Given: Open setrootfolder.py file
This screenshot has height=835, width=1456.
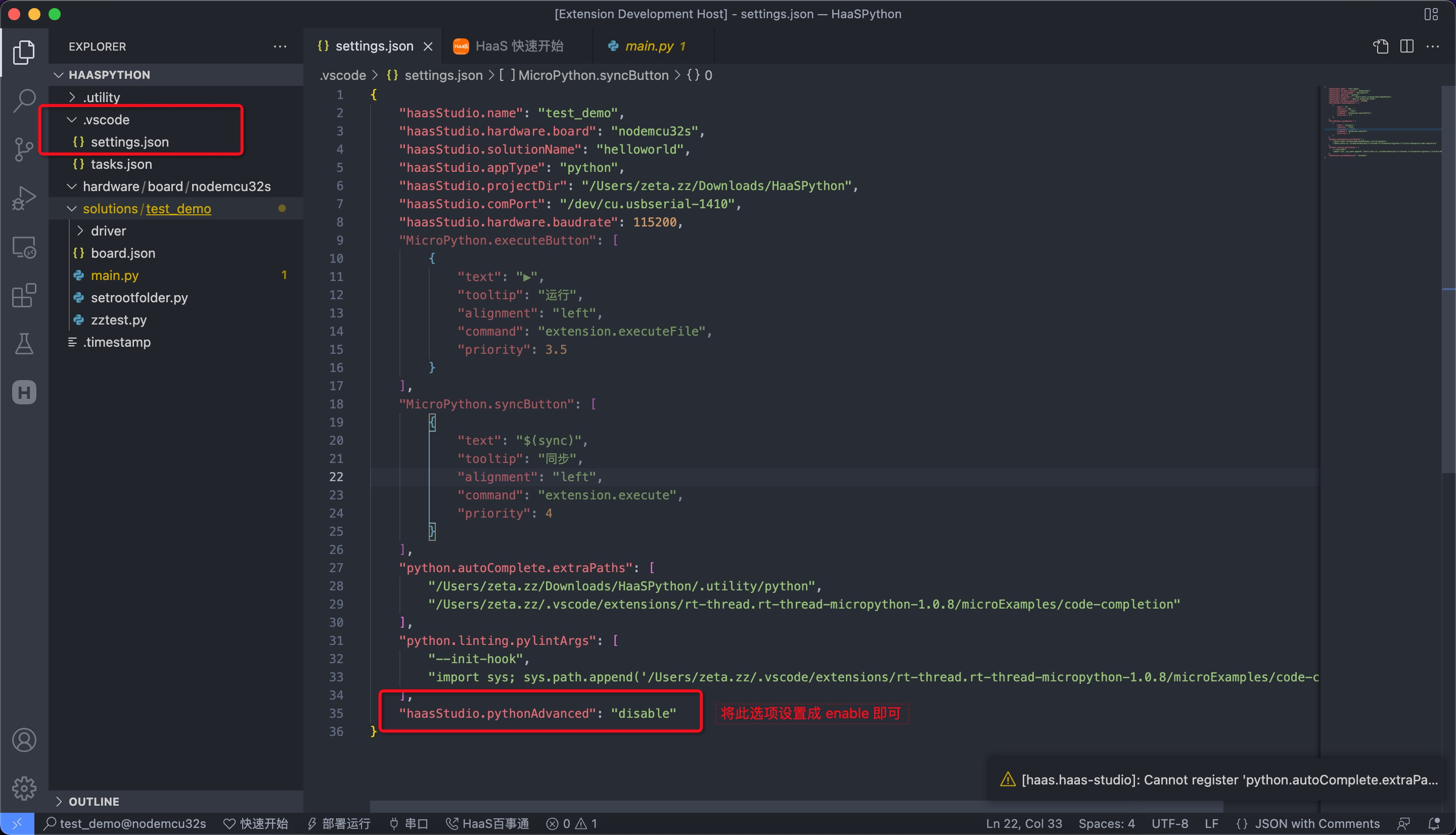Looking at the screenshot, I should pos(175,298).
